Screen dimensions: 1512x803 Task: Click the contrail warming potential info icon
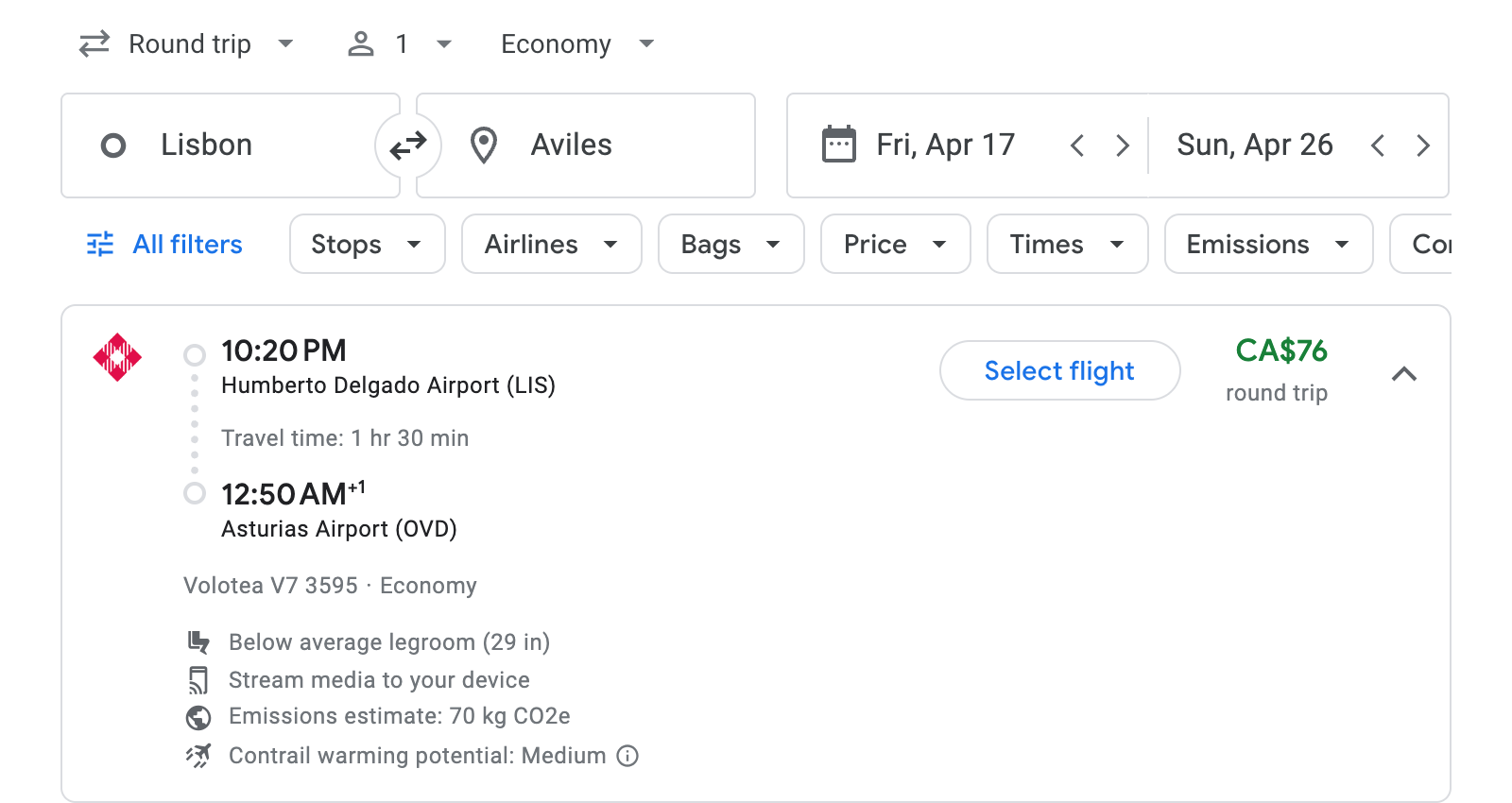[627, 756]
